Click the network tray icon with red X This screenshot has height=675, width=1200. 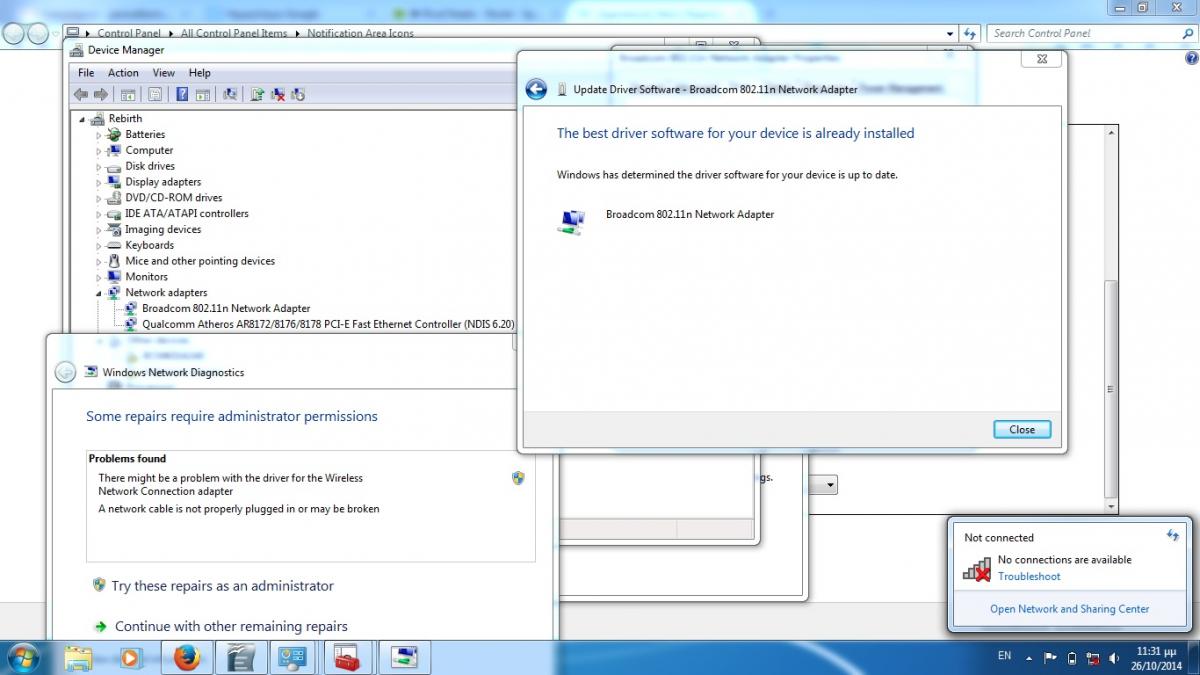click(1093, 658)
